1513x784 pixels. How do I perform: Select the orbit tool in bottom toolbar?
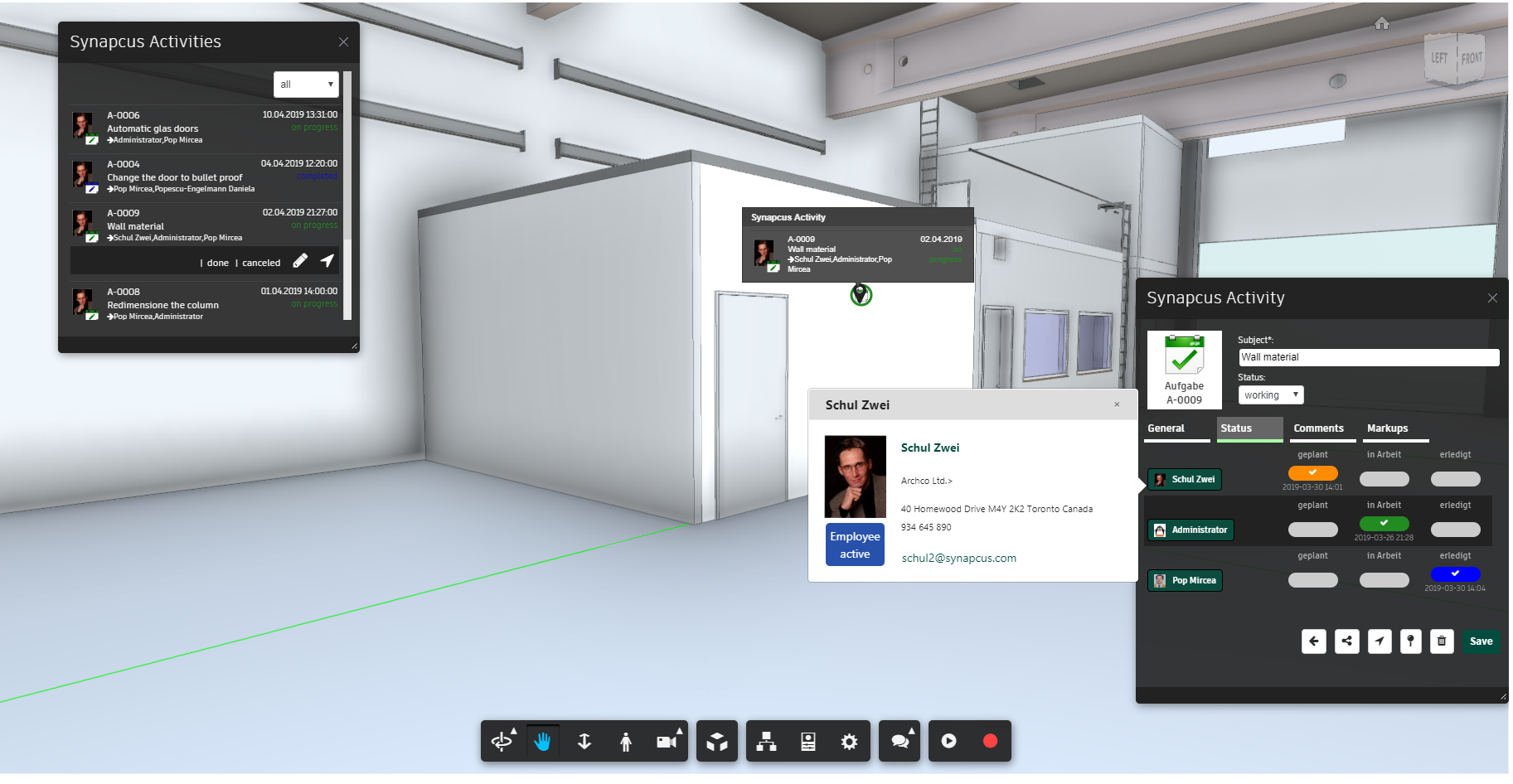(501, 742)
